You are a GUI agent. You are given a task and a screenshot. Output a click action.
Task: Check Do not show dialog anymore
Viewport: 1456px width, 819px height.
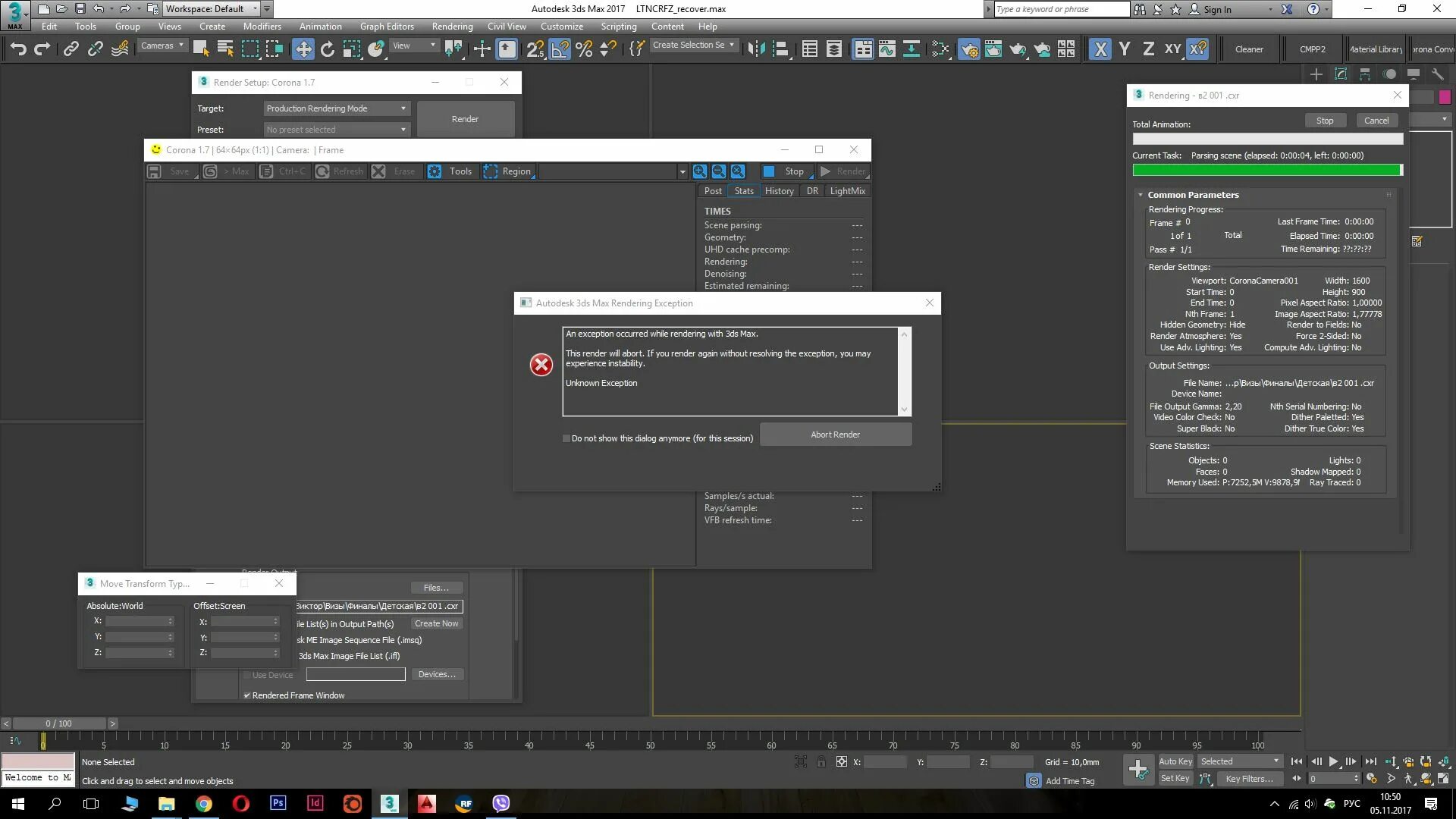[x=565, y=438]
